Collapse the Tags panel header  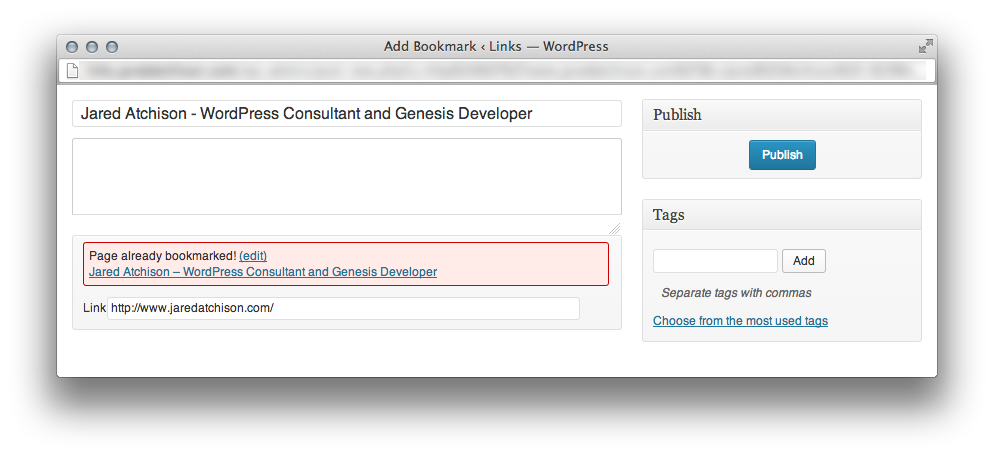(x=781, y=215)
